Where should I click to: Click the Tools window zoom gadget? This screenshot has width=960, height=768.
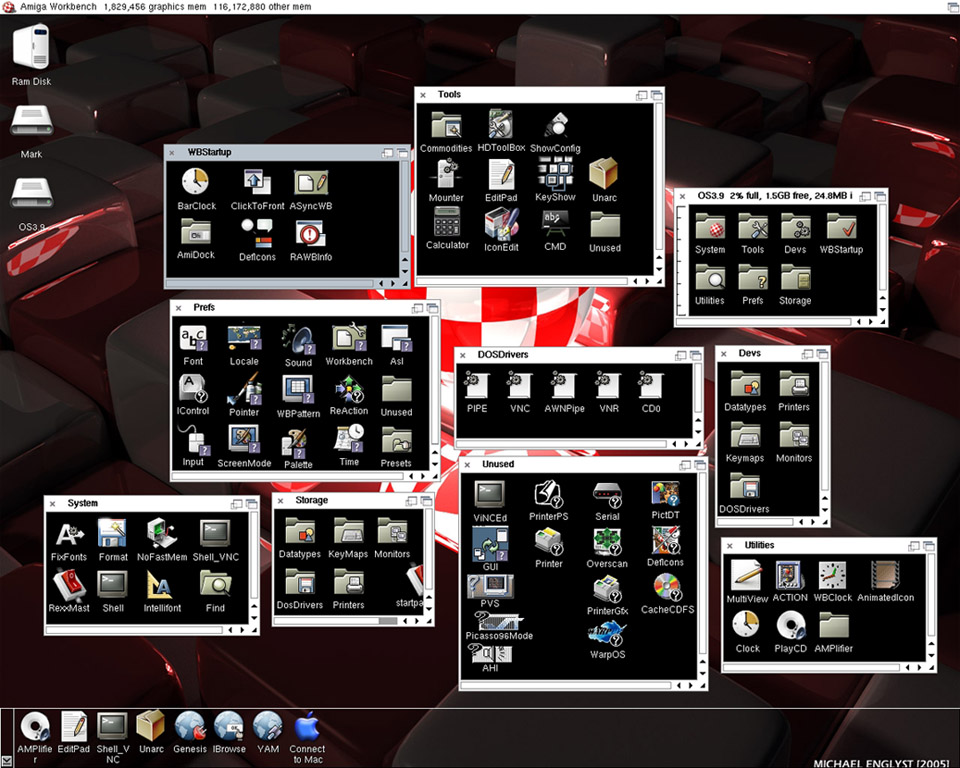click(641, 95)
